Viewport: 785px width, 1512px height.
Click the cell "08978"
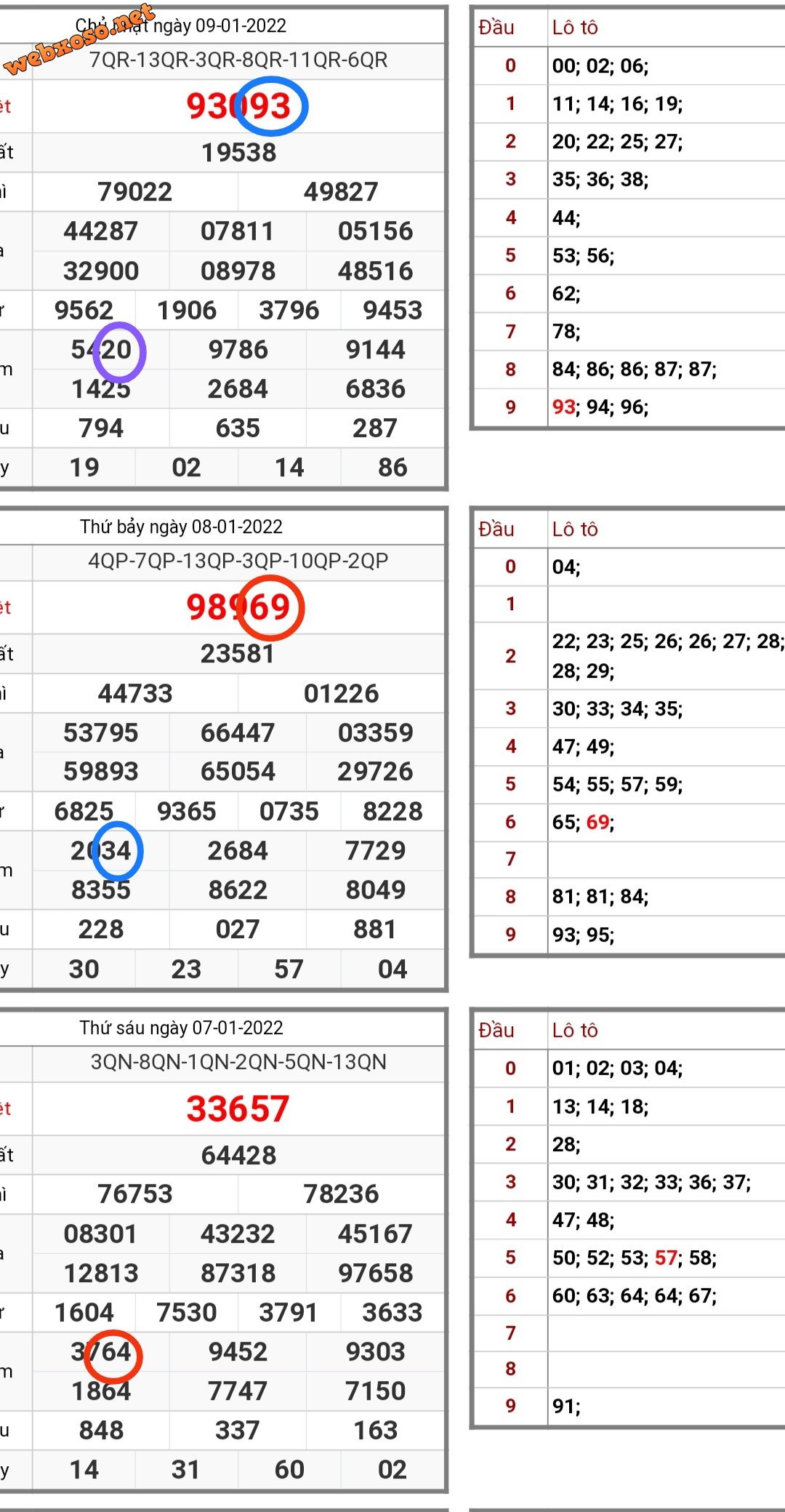click(x=238, y=271)
